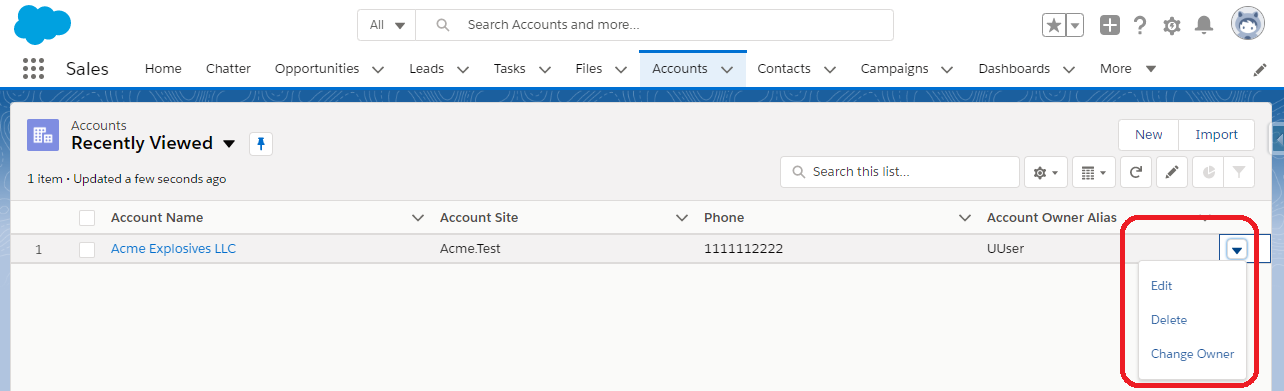The width and height of the screenshot is (1284, 391).
Task: Go to the Chatter tab
Action: 228,69
